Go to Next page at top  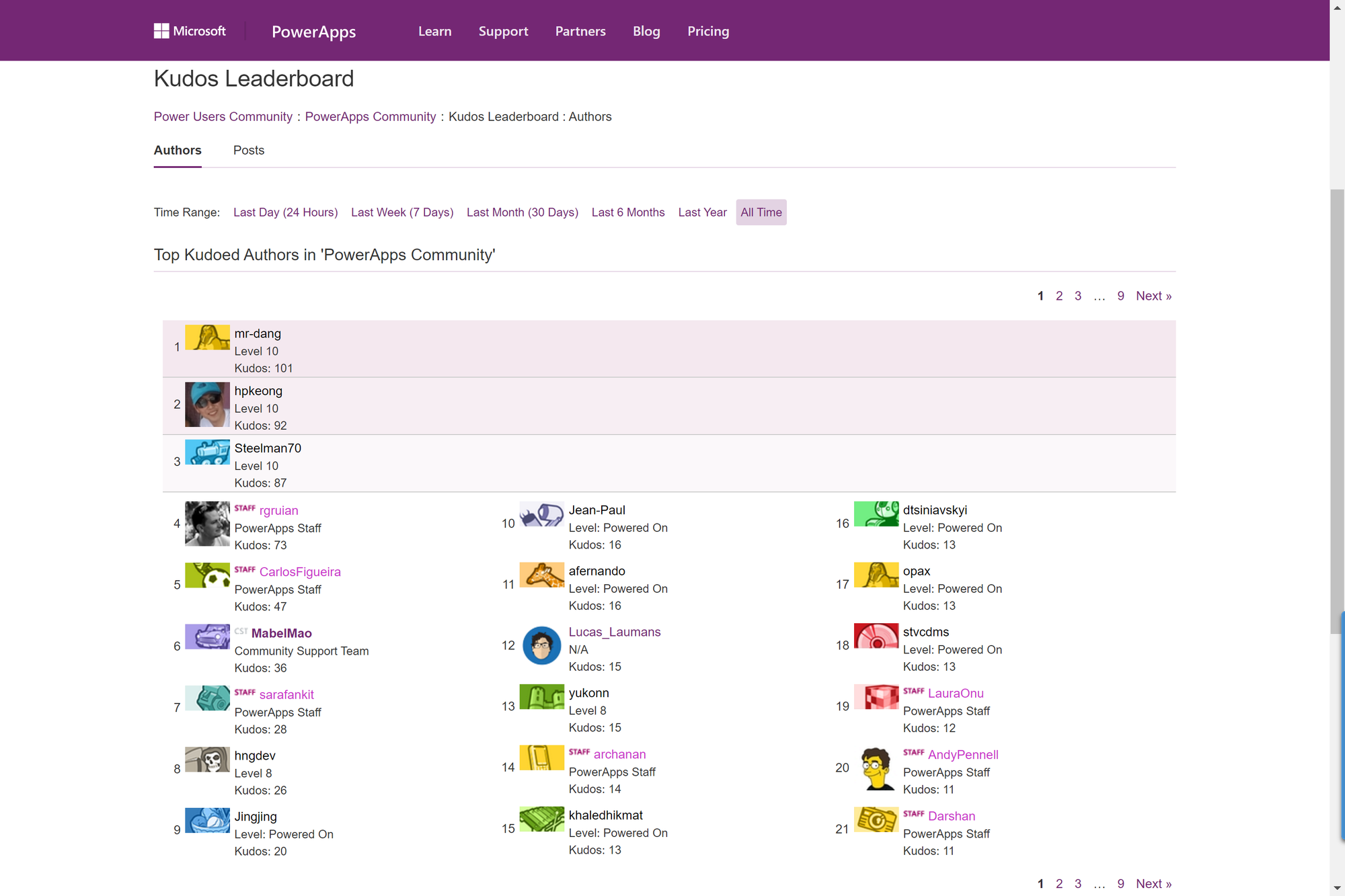pyautogui.click(x=1153, y=296)
